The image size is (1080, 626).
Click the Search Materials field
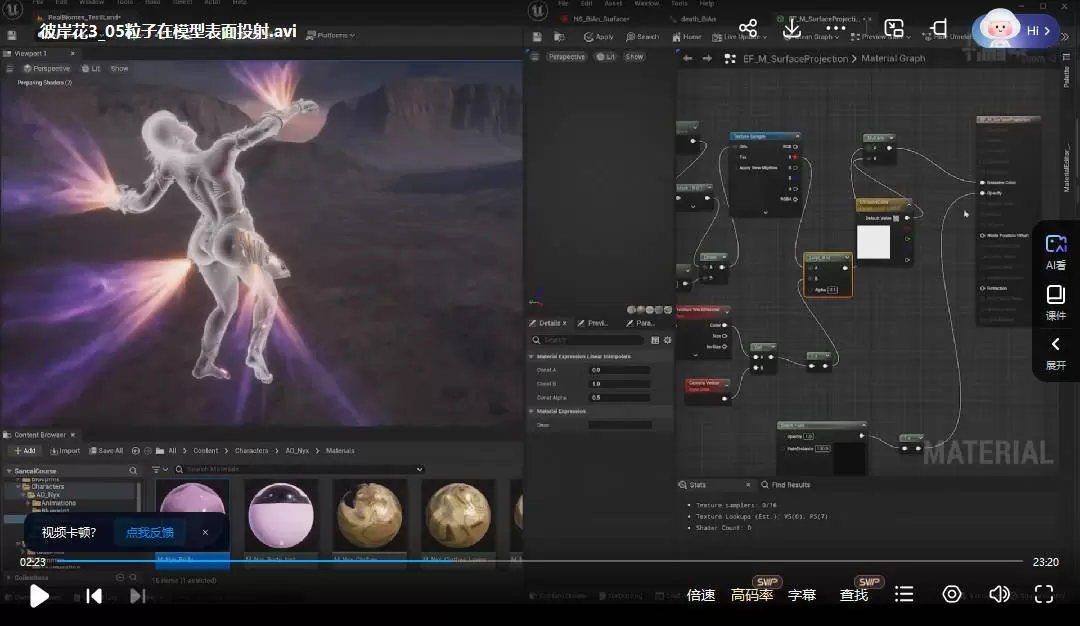coord(299,469)
